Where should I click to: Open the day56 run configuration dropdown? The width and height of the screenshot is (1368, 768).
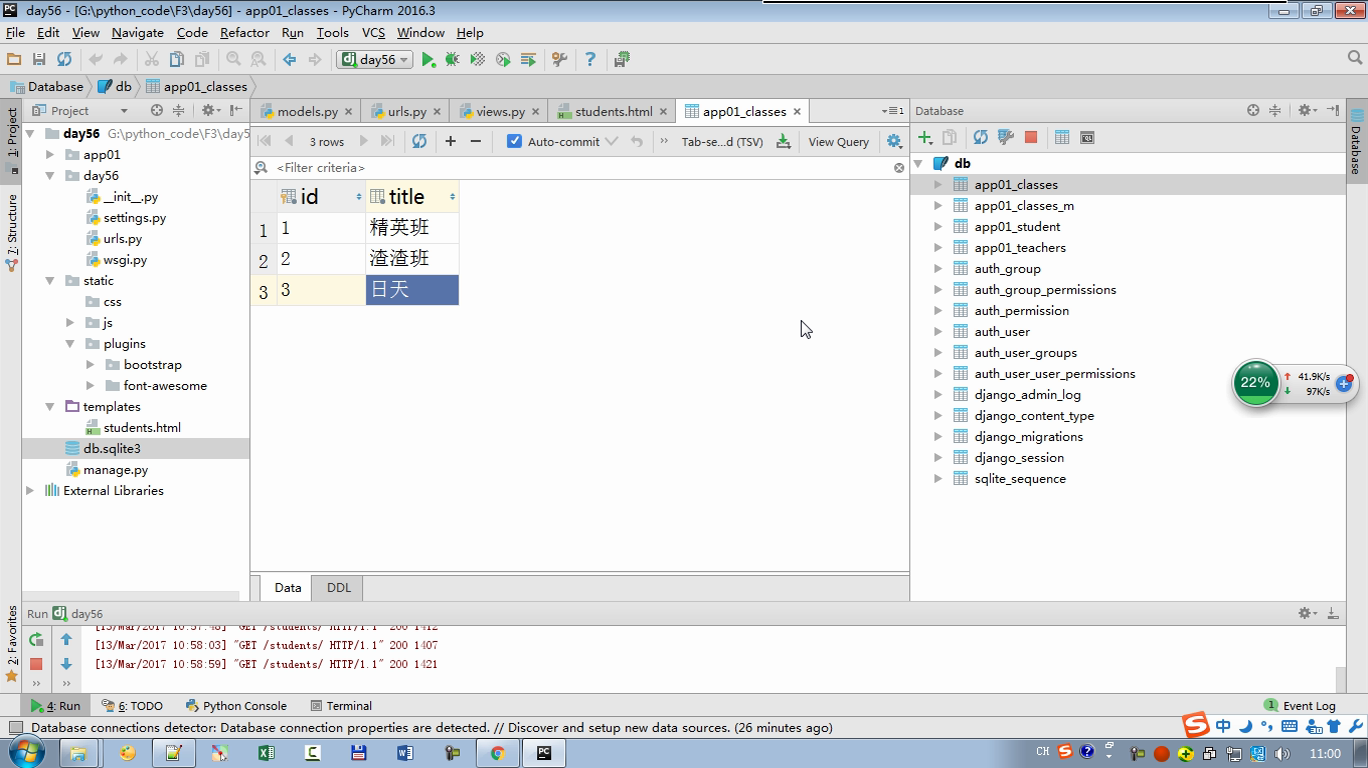tap(376, 60)
